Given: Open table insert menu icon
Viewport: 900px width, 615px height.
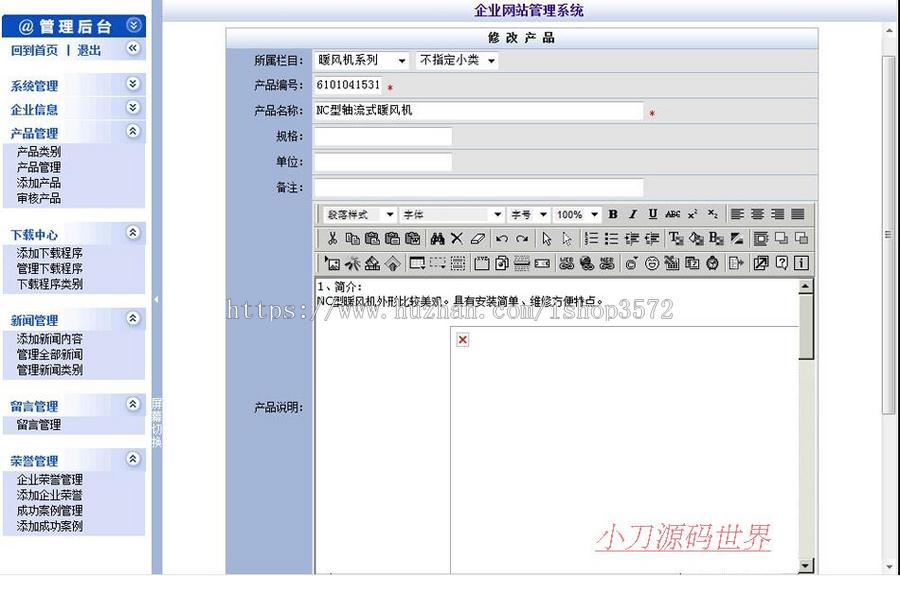Looking at the screenshot, I should (x=417, y=263).
